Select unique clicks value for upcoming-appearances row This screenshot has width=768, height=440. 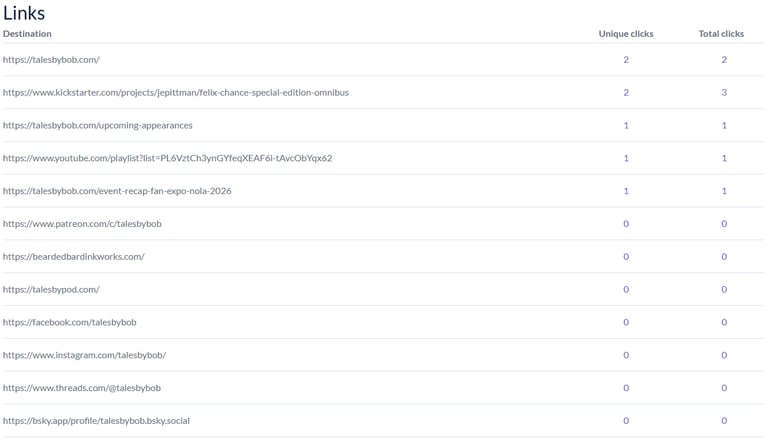626,125
